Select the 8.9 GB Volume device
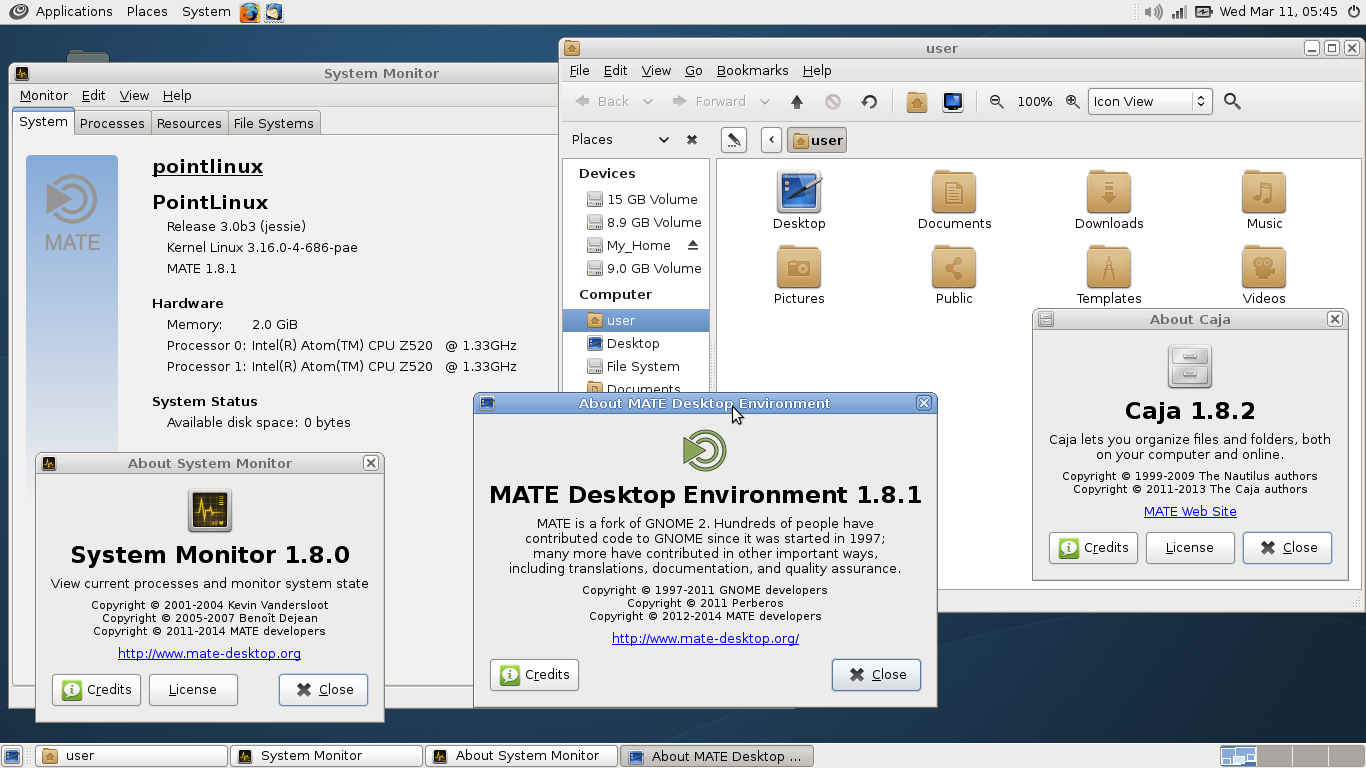 pyautogui.click(x=635, y=222)
